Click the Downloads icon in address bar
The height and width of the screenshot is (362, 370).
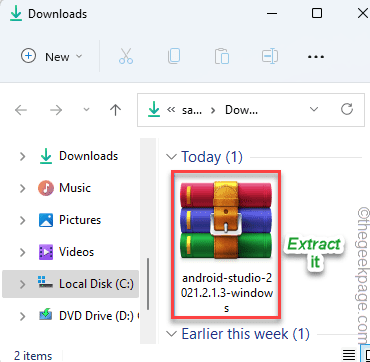(154, 109)
